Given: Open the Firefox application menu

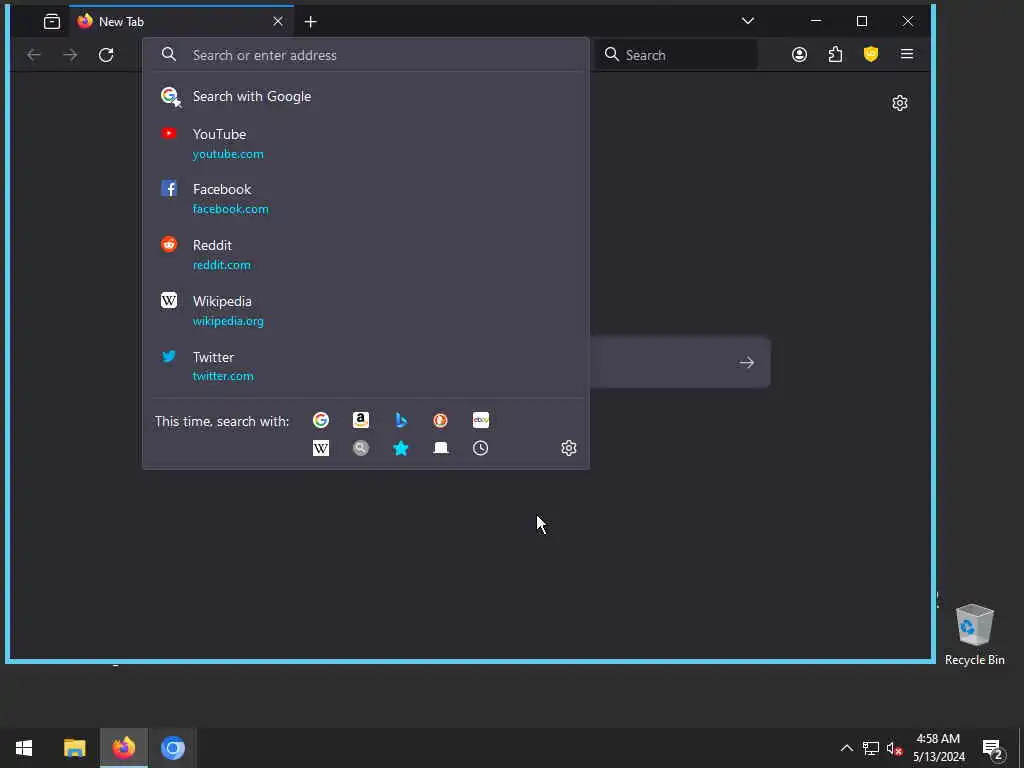Looking at the screenshot, I should (906, 55).
